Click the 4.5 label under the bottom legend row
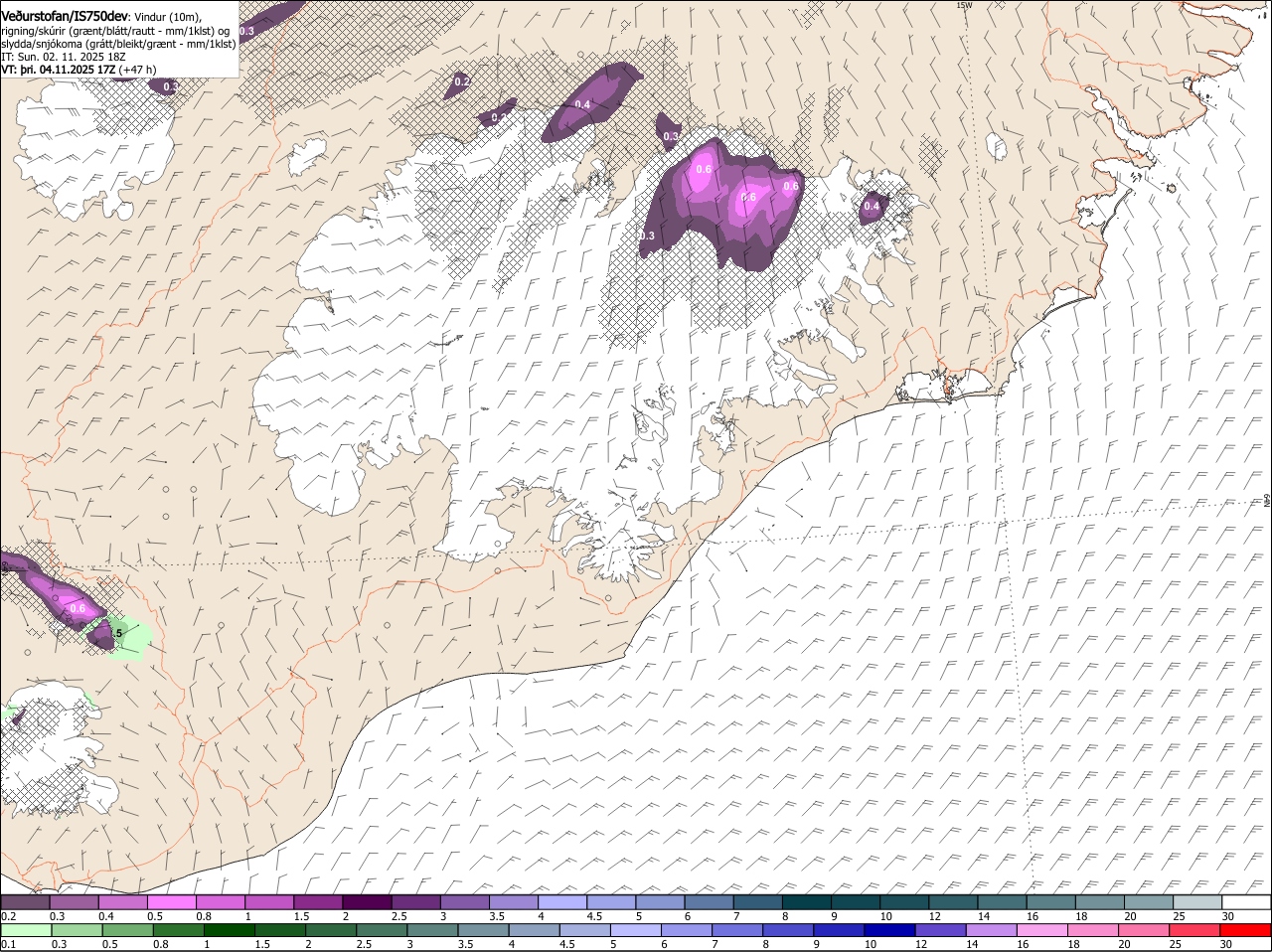 [566, 944]
